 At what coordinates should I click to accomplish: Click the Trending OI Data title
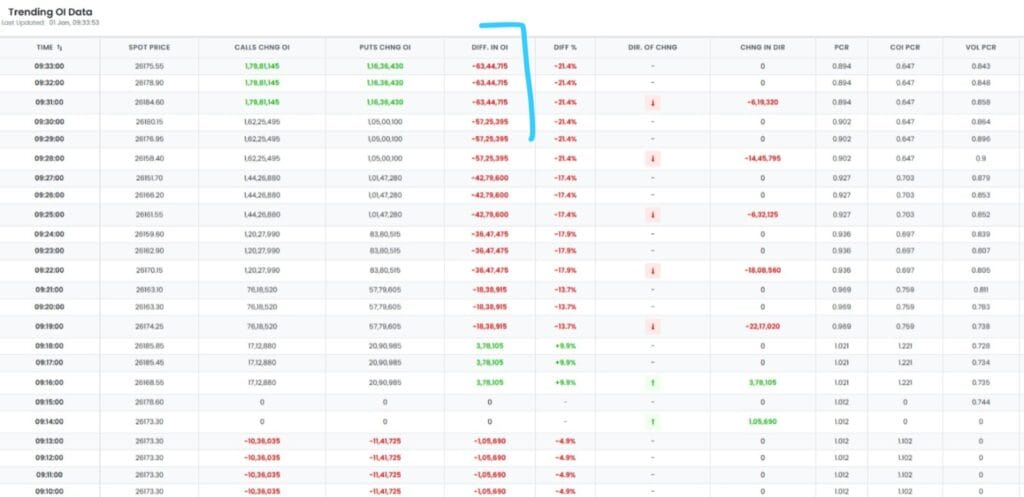coord(51,10)
